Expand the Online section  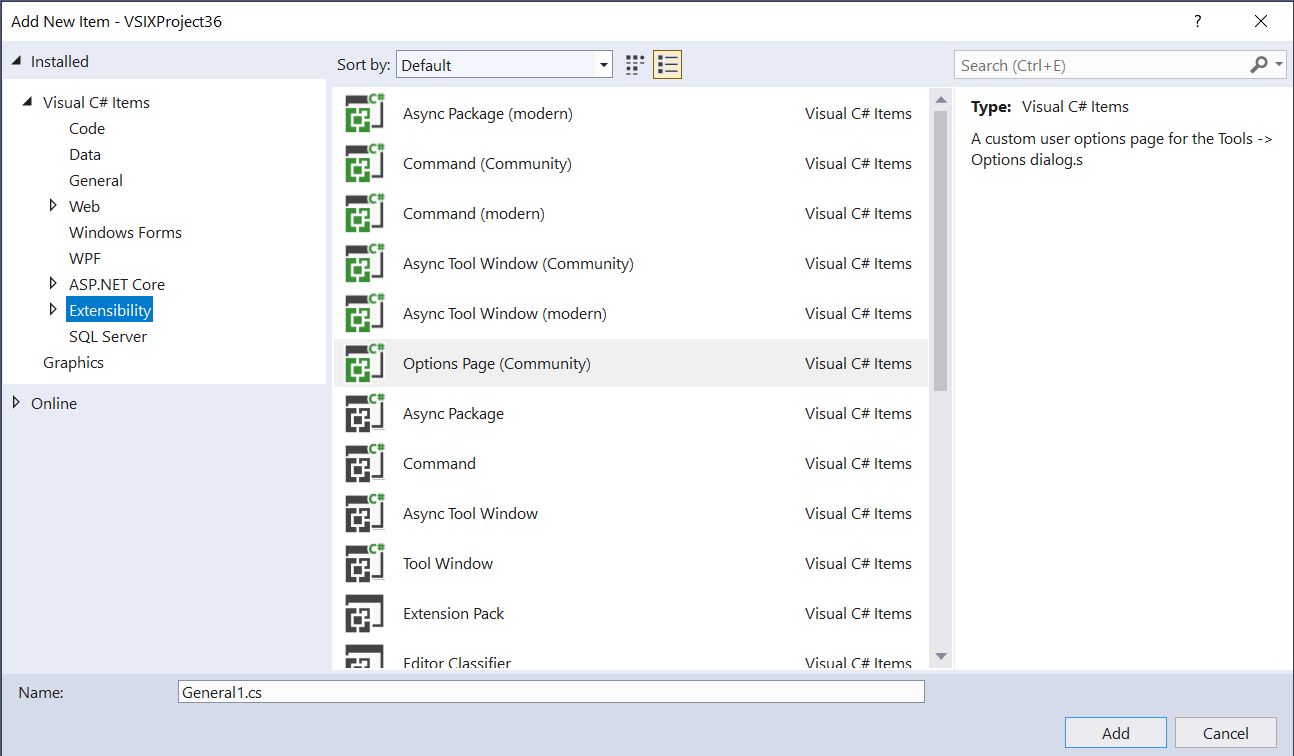pyautogui.click(x=15, y=403)
